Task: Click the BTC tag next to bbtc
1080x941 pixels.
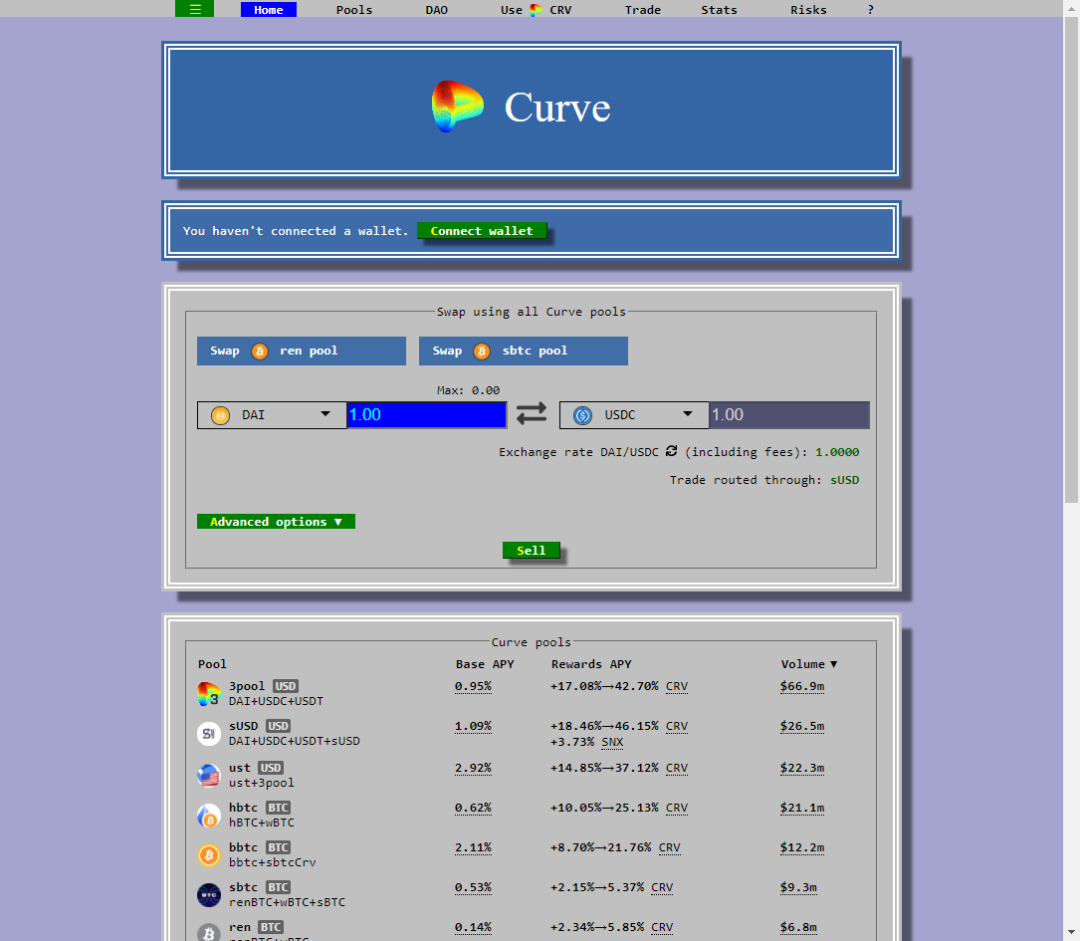Action: pyautogui.click(x=278, y=847)
